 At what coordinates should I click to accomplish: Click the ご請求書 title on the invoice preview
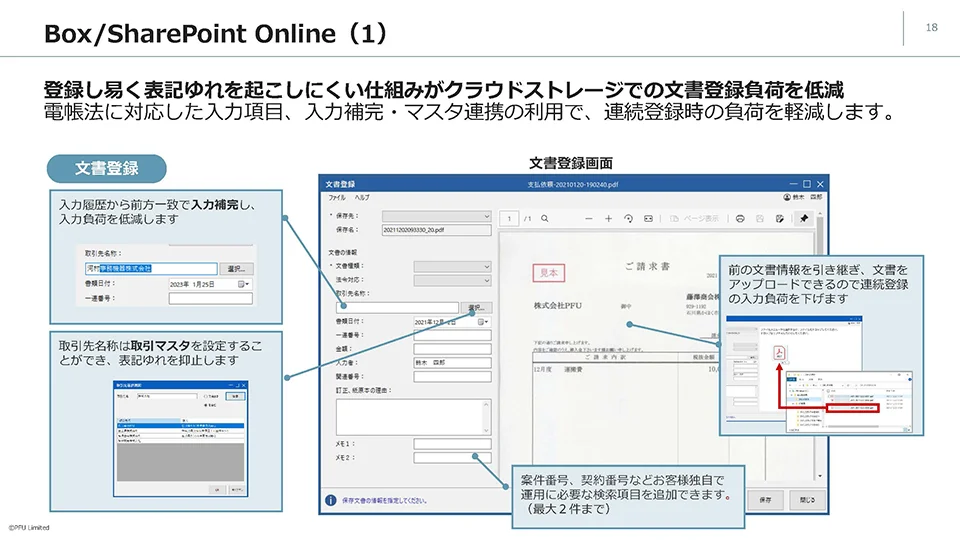tap(647, 266)
